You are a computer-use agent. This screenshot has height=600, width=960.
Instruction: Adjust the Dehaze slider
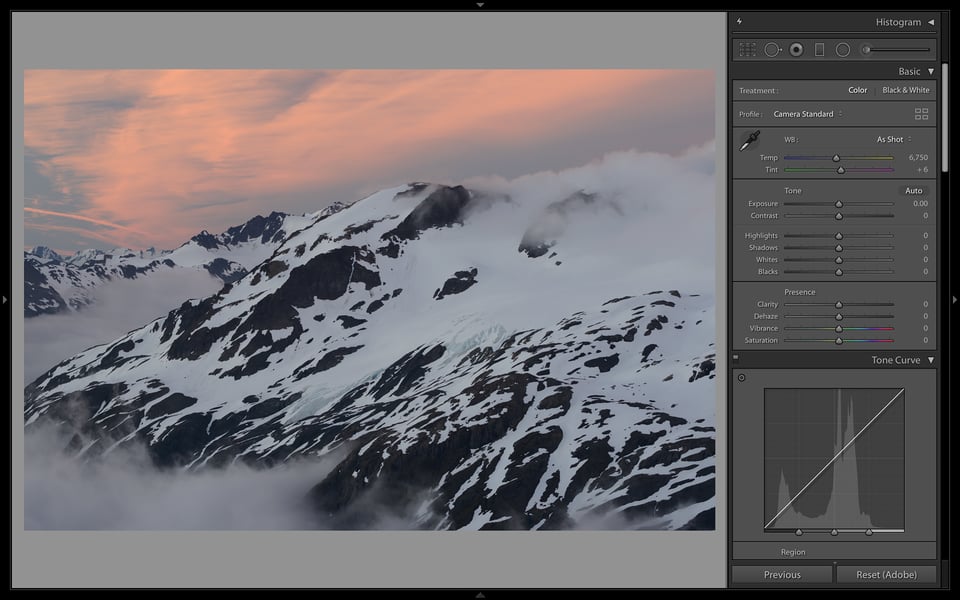point(839,317)
